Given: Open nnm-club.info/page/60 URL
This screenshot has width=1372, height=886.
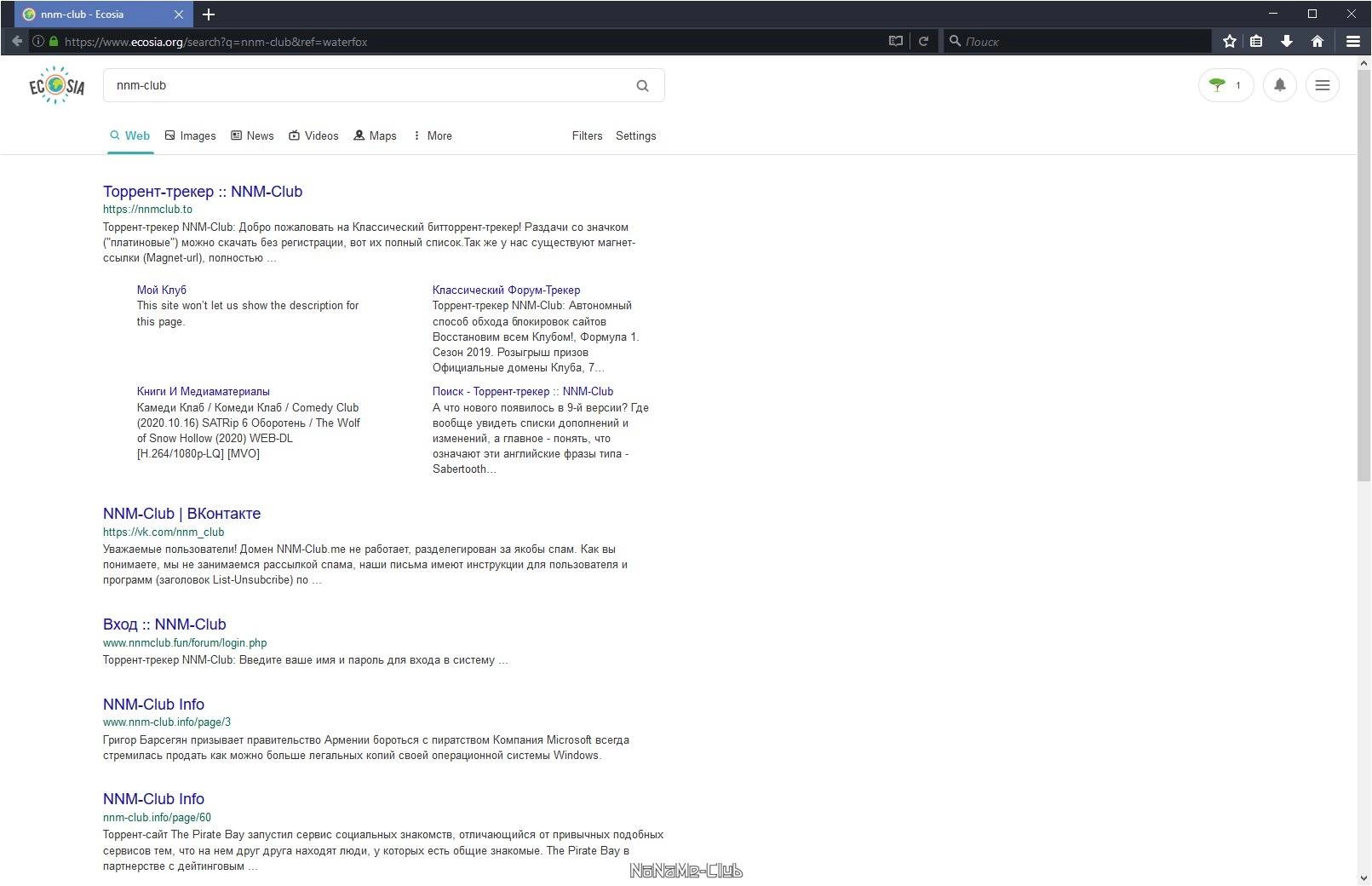Looking at the screenshot, I should 157,817.
